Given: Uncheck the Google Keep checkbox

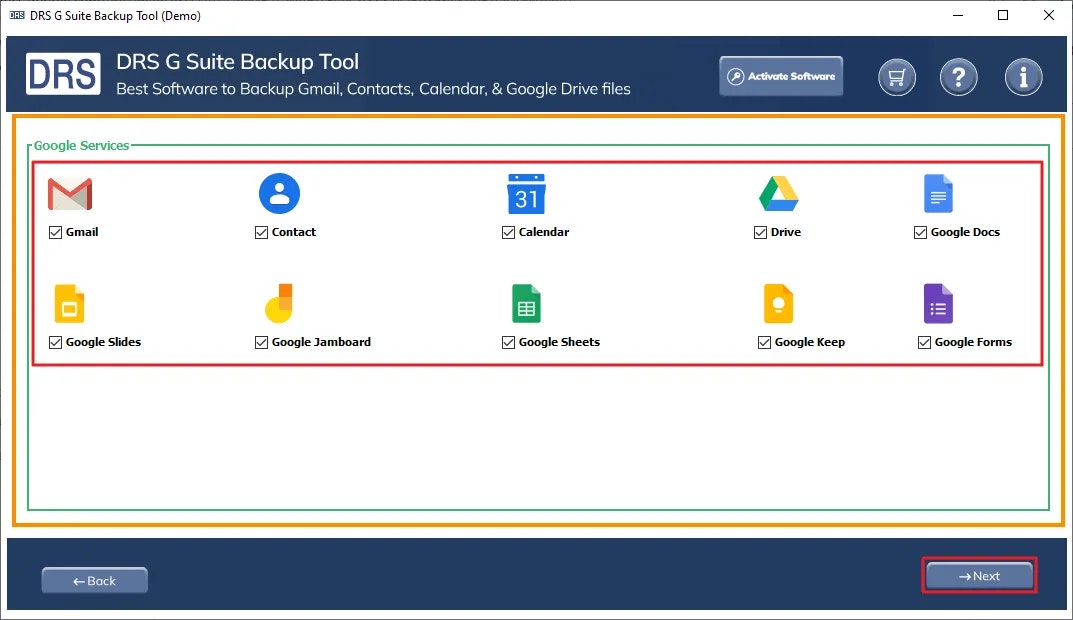Looking at the screenshot, I should tap(764, 342).
